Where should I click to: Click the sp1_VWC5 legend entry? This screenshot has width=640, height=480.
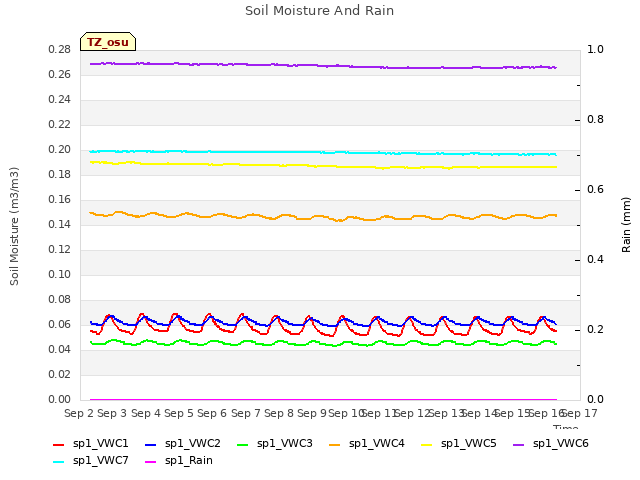click(458, 443)
